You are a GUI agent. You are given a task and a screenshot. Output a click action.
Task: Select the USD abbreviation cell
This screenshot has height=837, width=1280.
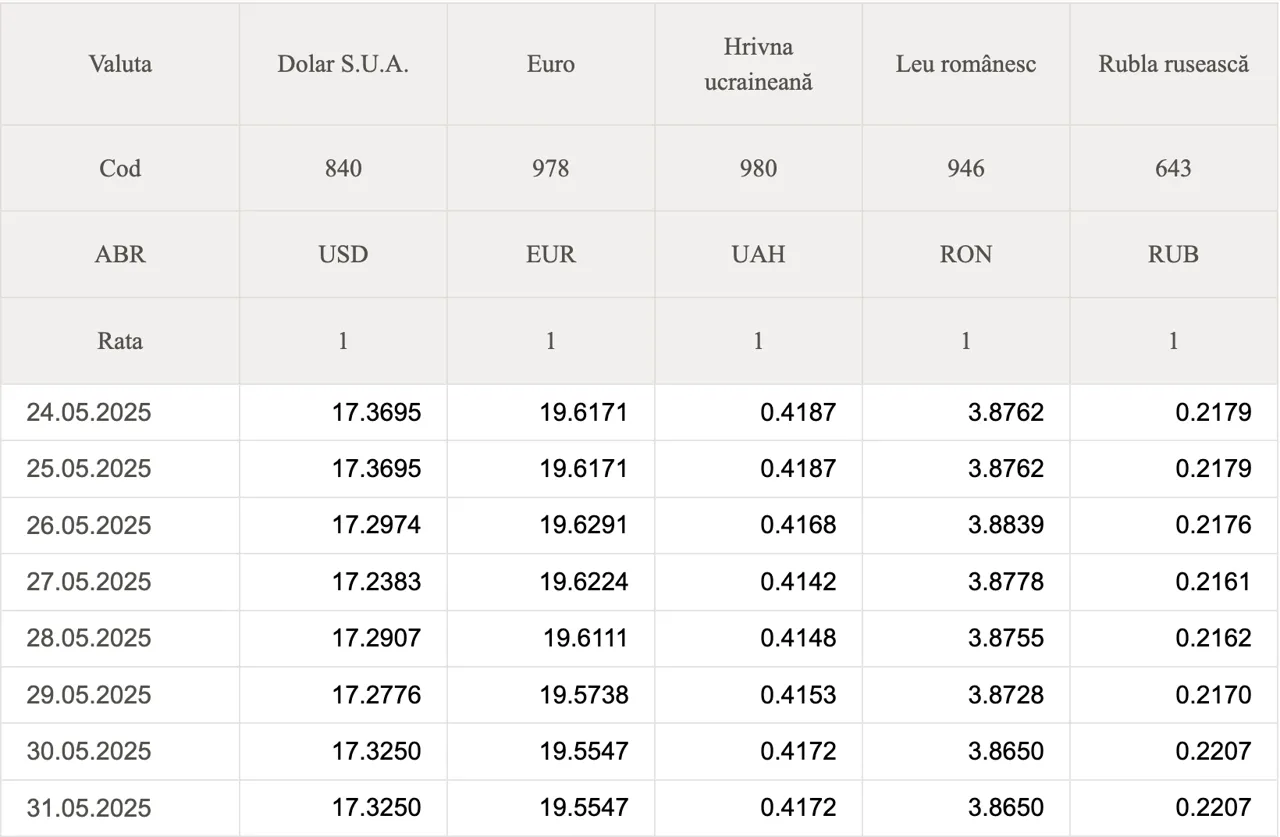pyautogui.click(x=343, y=254)
